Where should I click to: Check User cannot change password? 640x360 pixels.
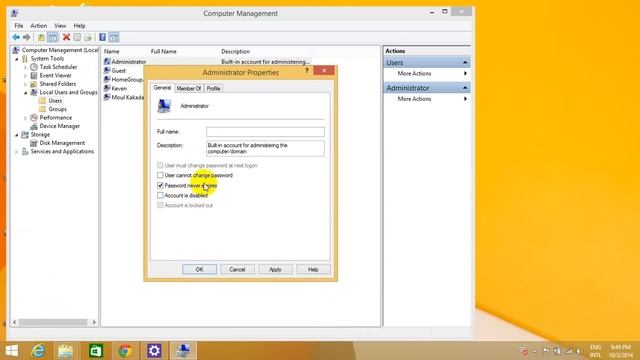pos(160,175)
